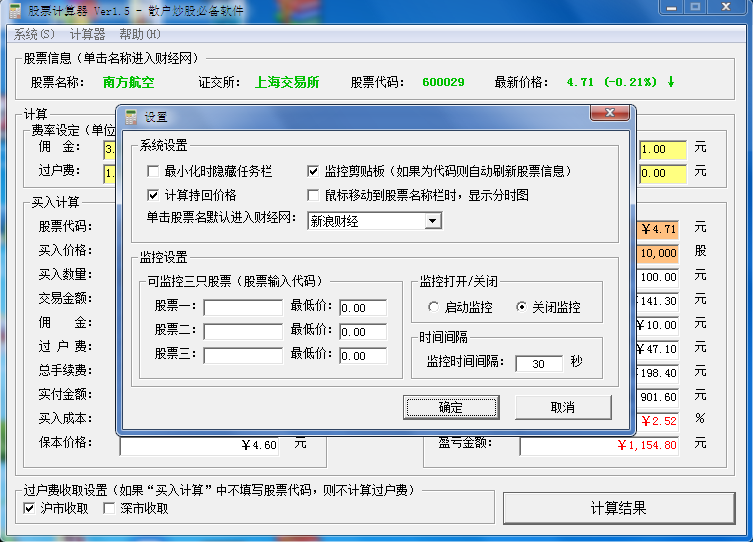Image resolution: width=753 pixels, height=542 pixels.
Task: Select the 关闭监控 radio button
Action: click(x=521, y=307)
